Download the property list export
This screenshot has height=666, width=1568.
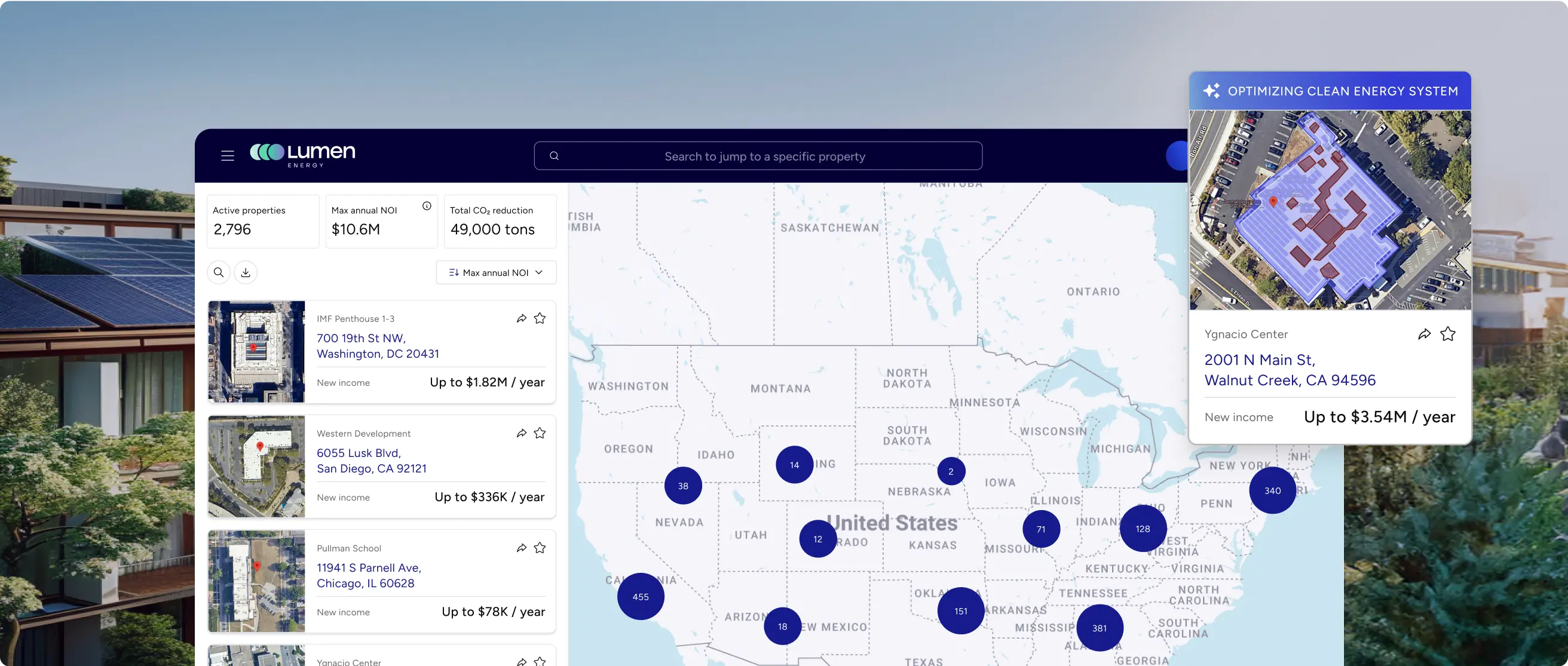[246, 272]
